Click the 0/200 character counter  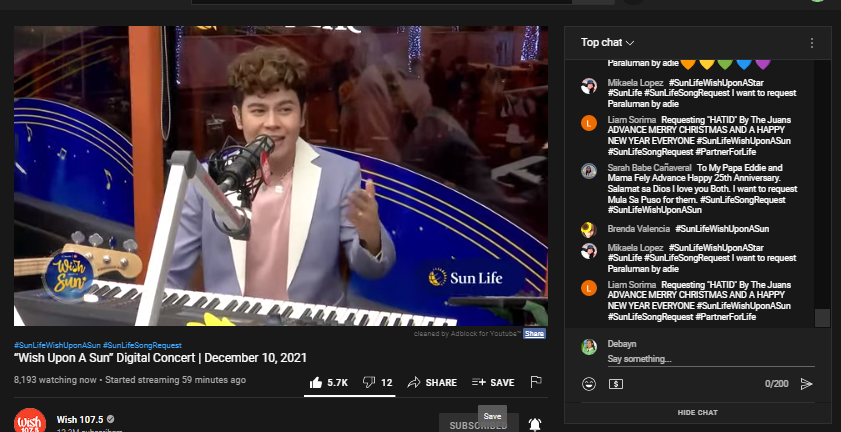pyautogui.click(x=777, y=384)
